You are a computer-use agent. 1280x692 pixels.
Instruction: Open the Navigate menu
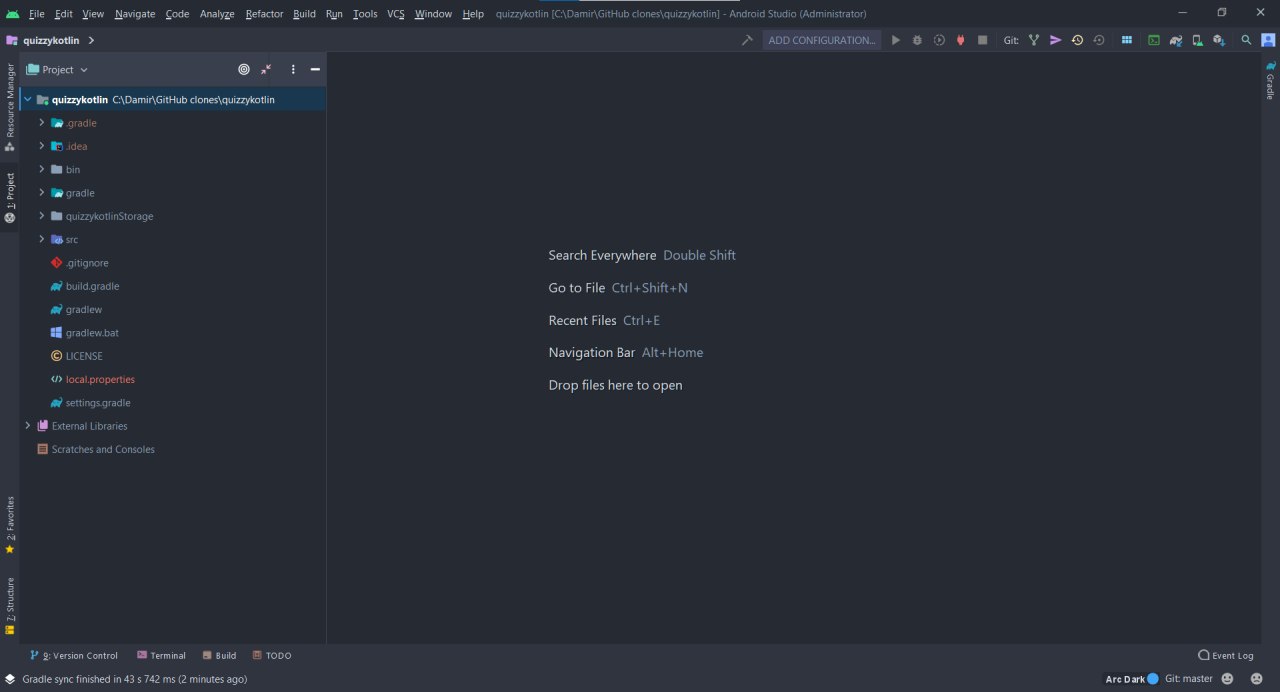[135, 14]
